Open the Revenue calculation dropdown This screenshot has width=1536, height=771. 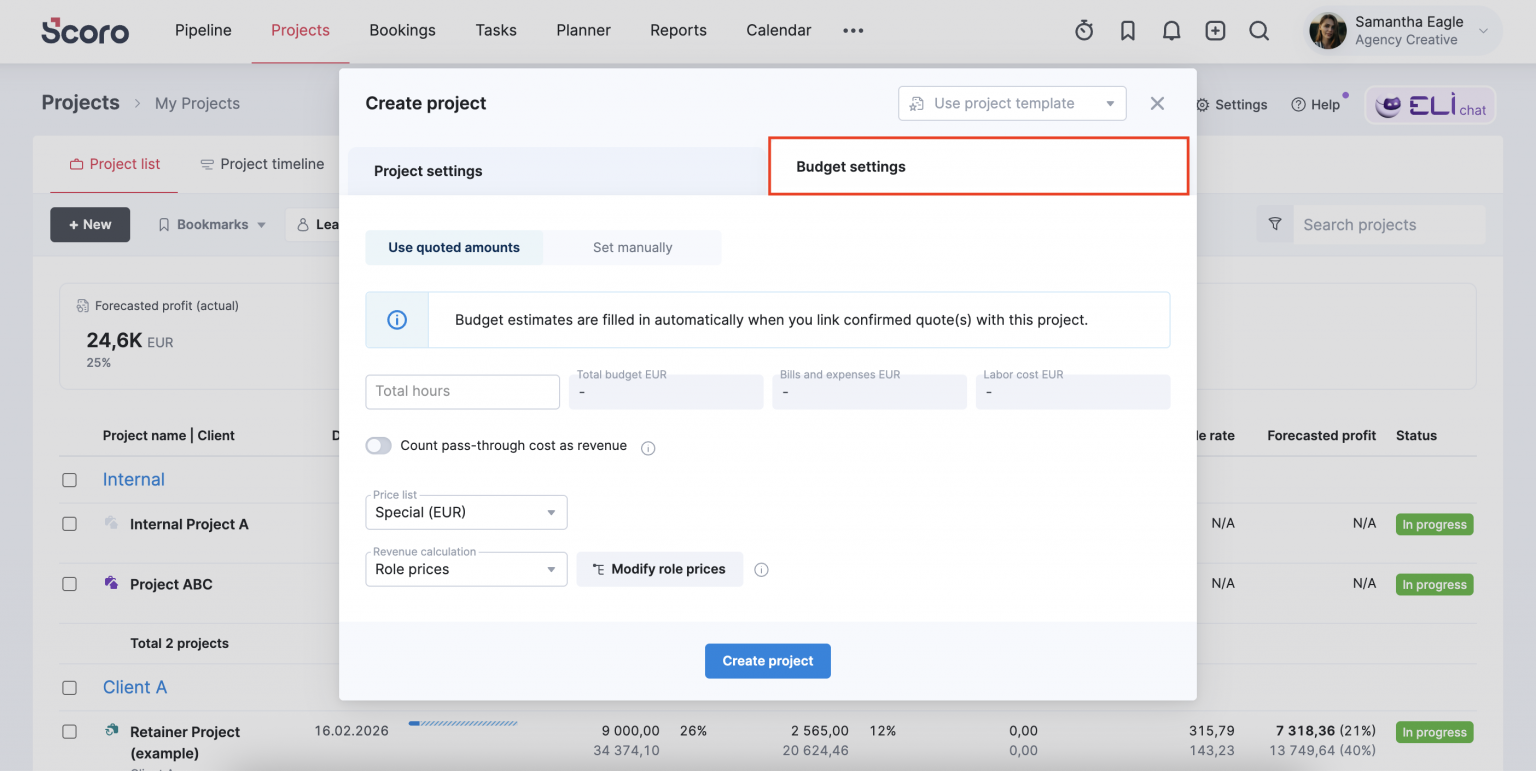click(x=466, y=568)
